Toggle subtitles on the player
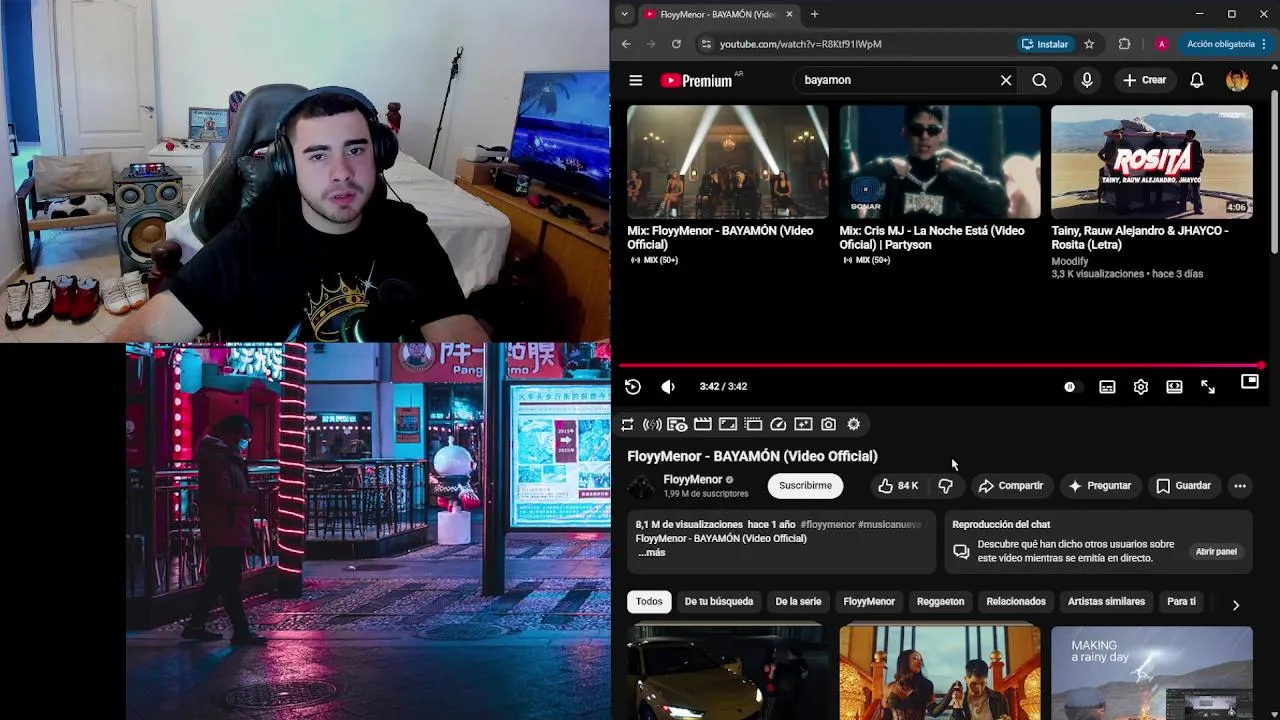Viewport: 1280px width, 720px height. (1107, 387)
